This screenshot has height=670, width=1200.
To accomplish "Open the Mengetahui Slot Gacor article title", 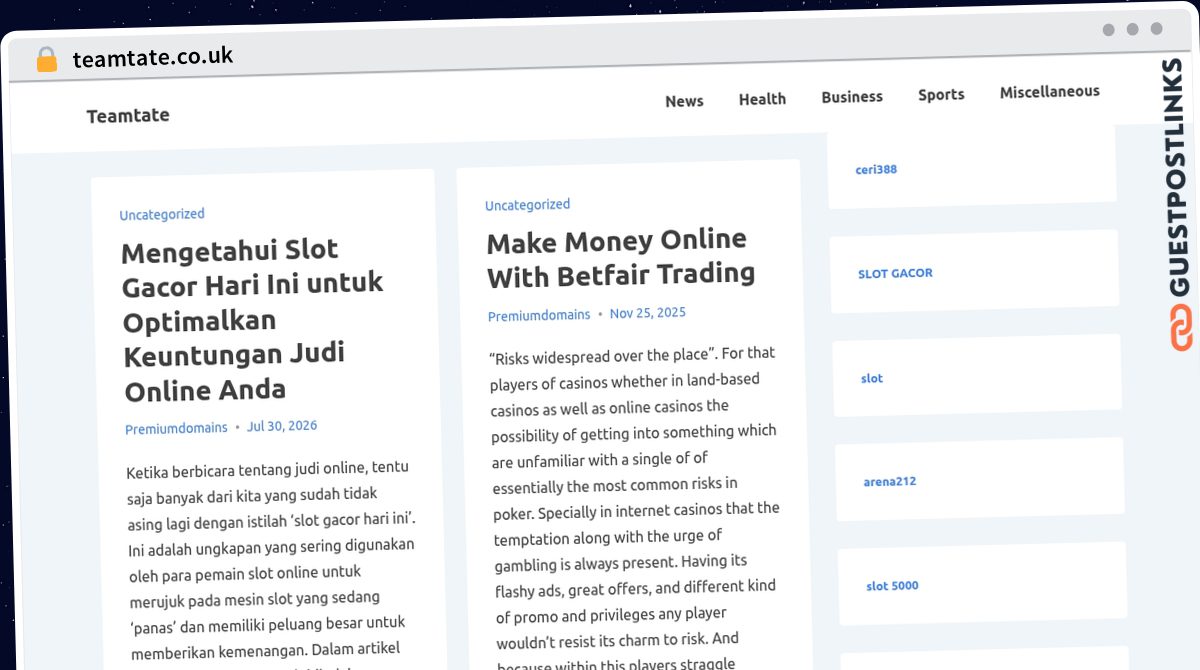I will click(252, 320).
